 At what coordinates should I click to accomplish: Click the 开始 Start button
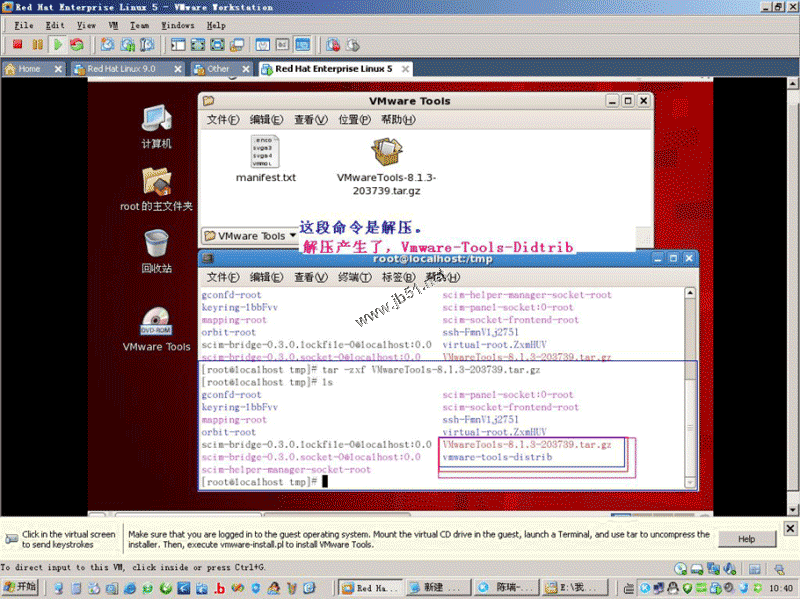pos(20,587)
